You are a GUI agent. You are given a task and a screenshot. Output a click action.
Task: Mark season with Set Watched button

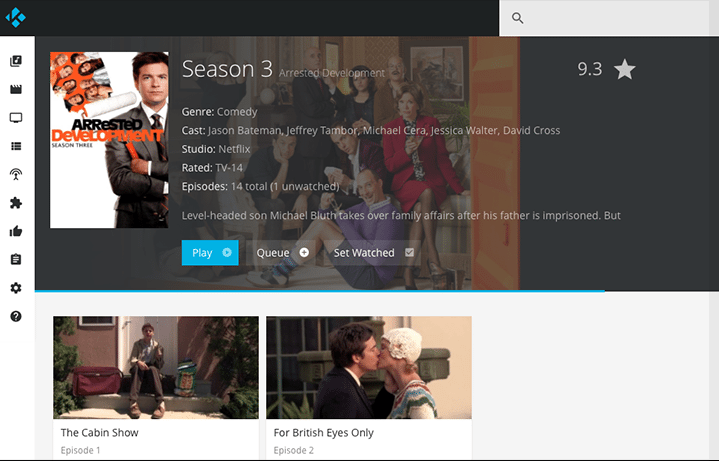[373, 253]
